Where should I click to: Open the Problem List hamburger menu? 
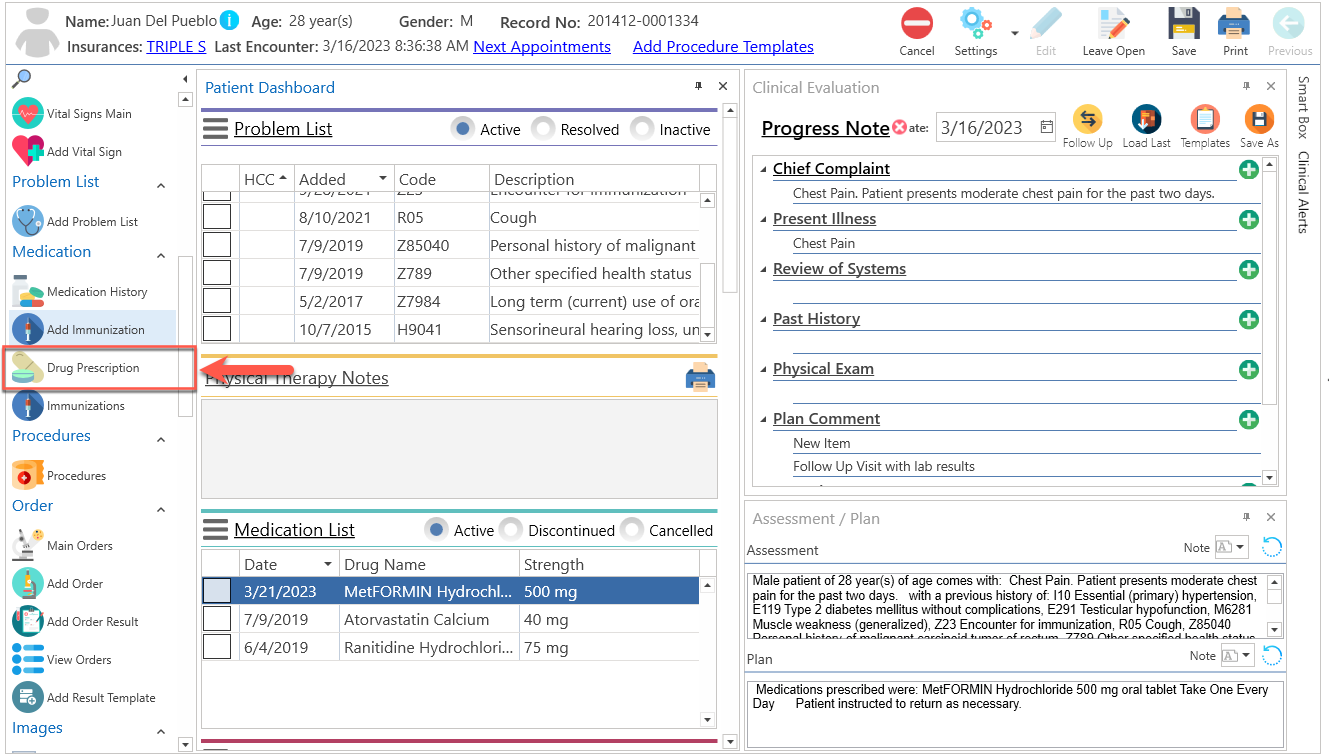point(215,128)
